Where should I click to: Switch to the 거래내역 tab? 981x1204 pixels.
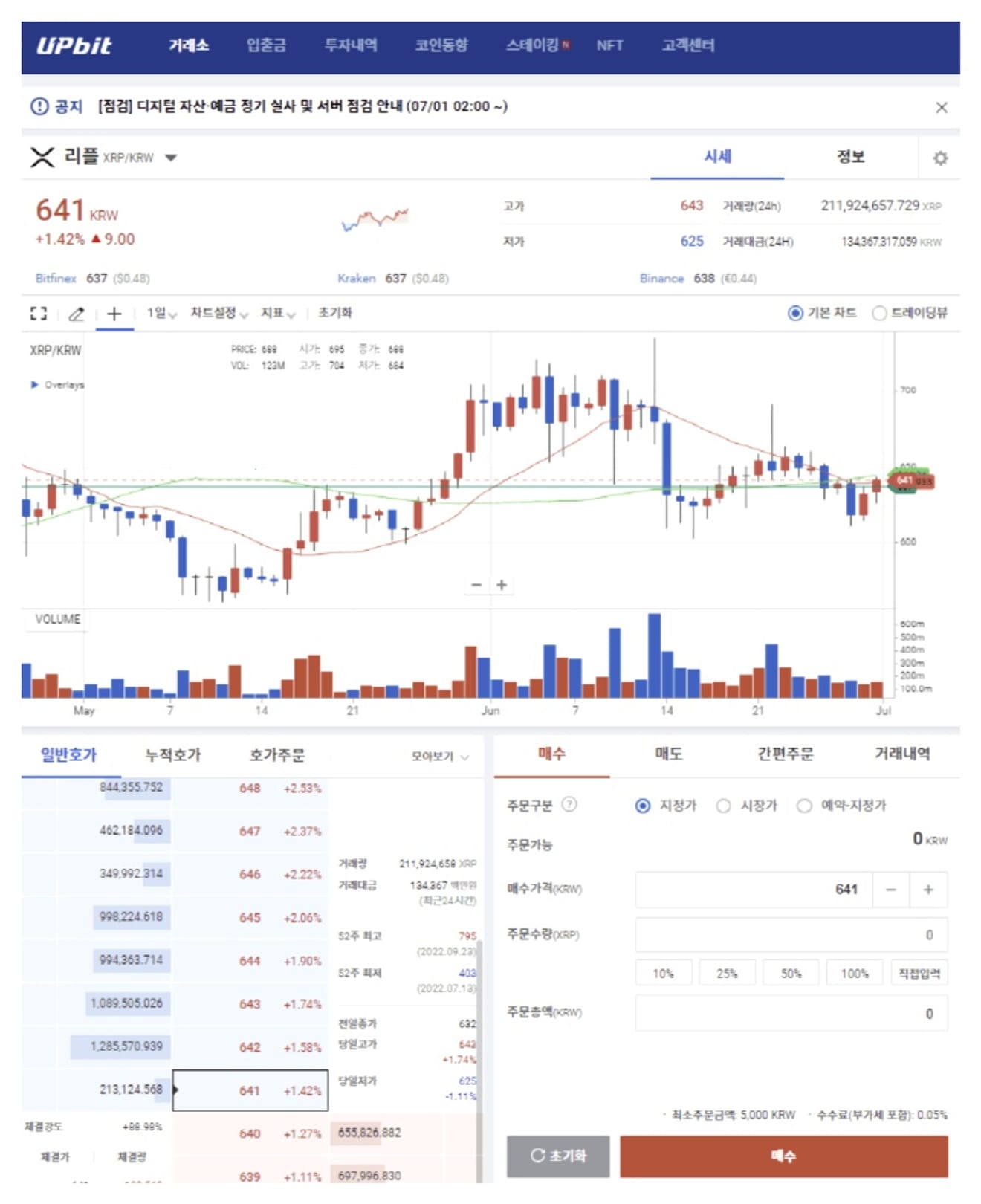[902, 754]
